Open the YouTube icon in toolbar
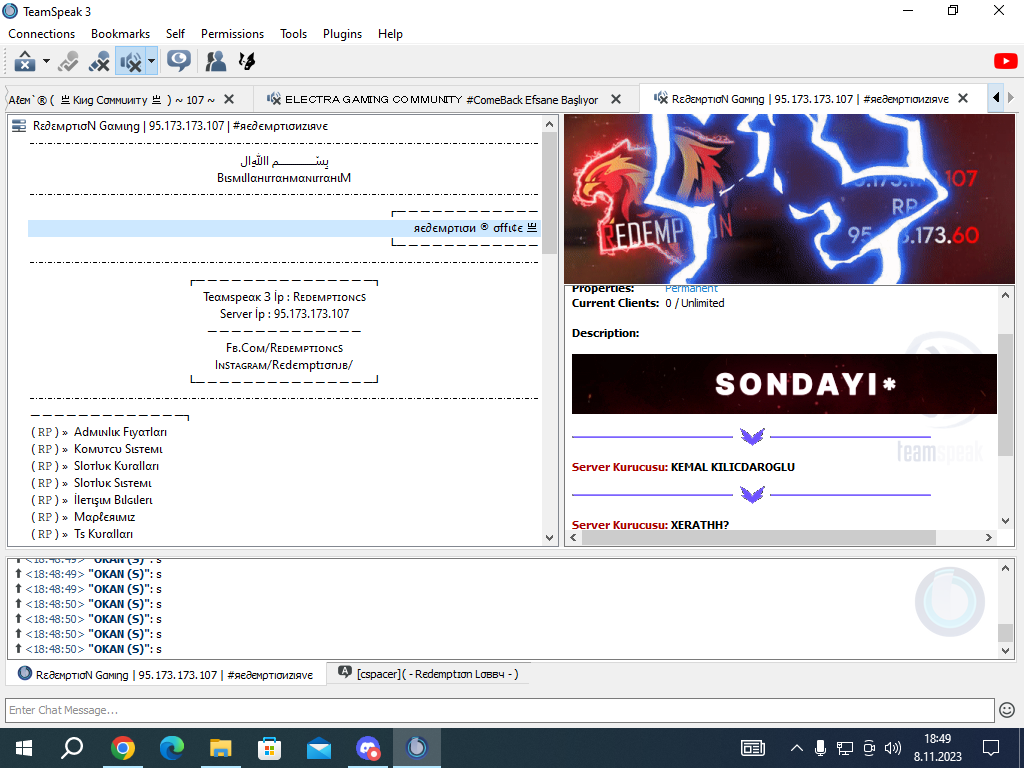This screenshot has width=1024, height=768. (x=1005, y=61)
